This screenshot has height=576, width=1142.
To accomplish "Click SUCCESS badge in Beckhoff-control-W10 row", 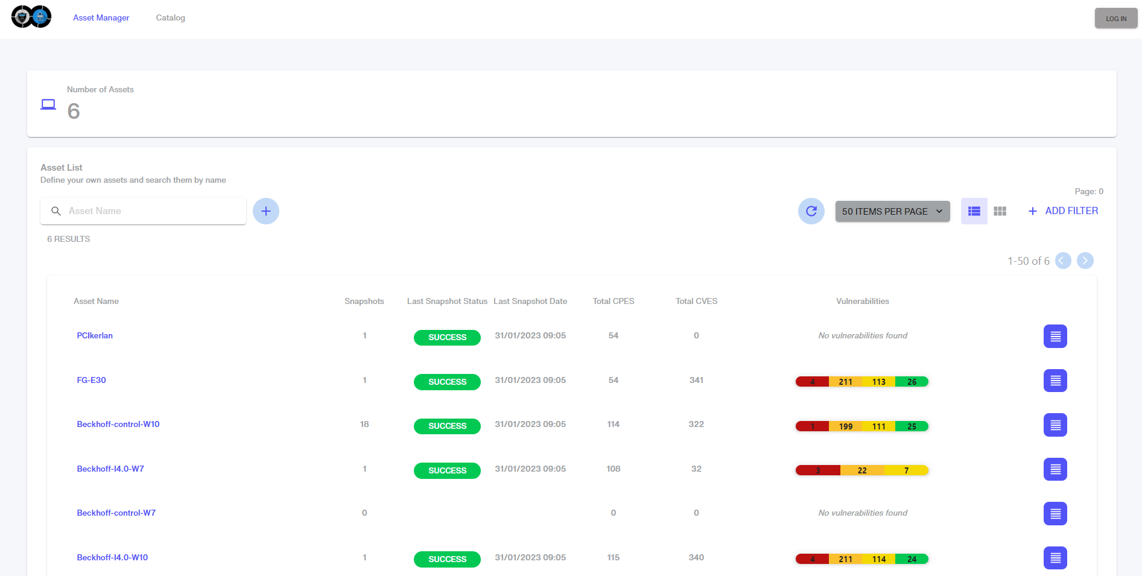I will pos(447,427).
